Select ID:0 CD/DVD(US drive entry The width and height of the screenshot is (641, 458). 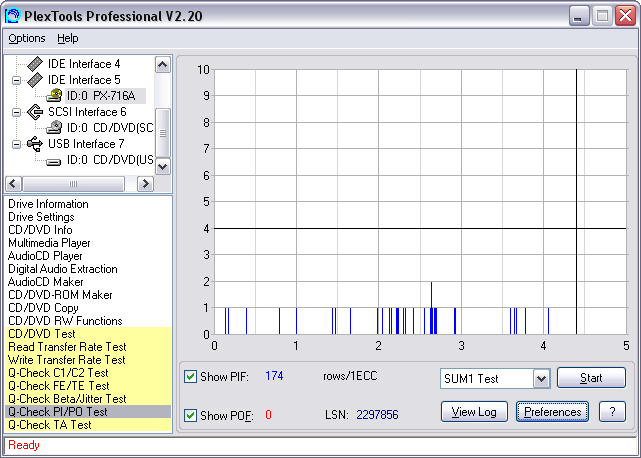click(x=110, y=160)
